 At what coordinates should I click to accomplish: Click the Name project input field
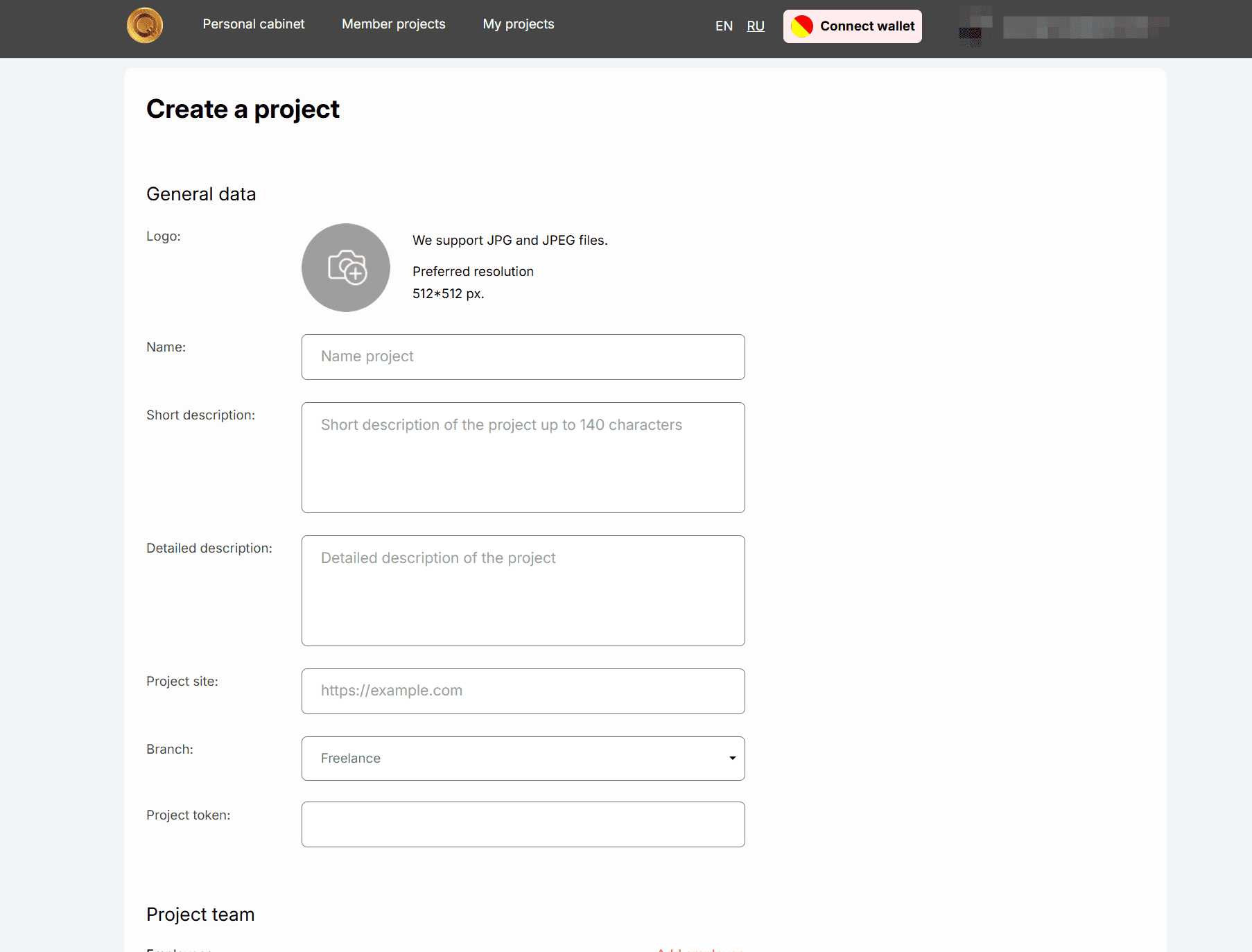click(523, 357)
